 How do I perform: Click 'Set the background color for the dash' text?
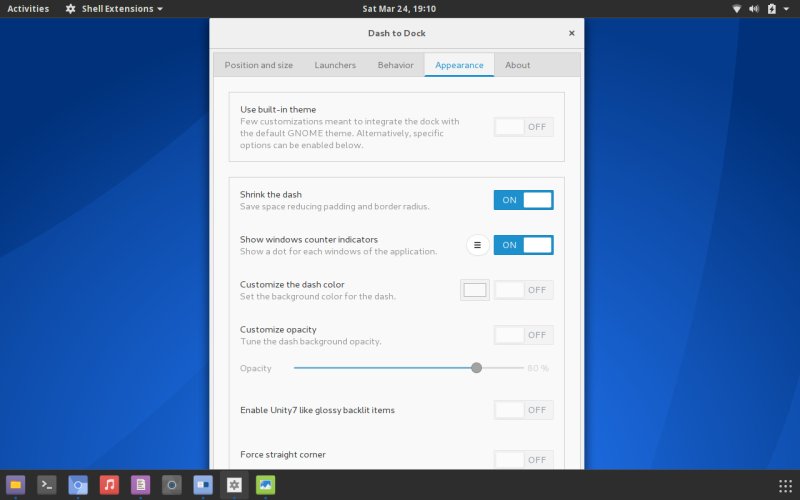(x=317, y=296)
